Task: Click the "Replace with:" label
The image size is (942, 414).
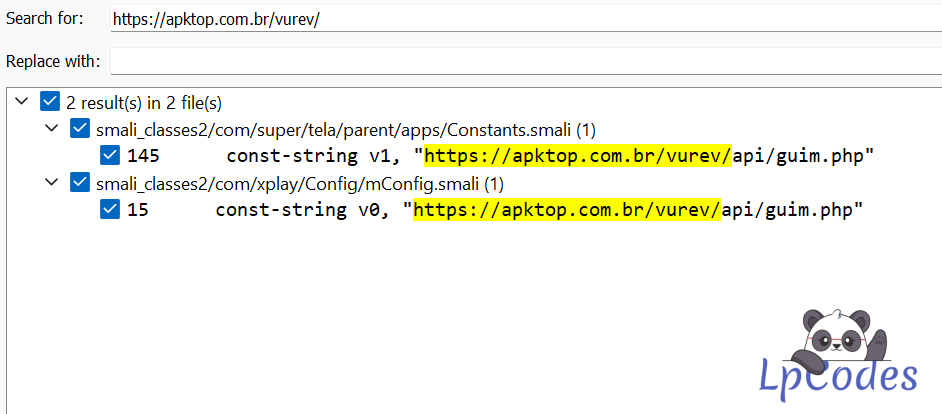Action: pyautogui.click(x=53, y=62)
